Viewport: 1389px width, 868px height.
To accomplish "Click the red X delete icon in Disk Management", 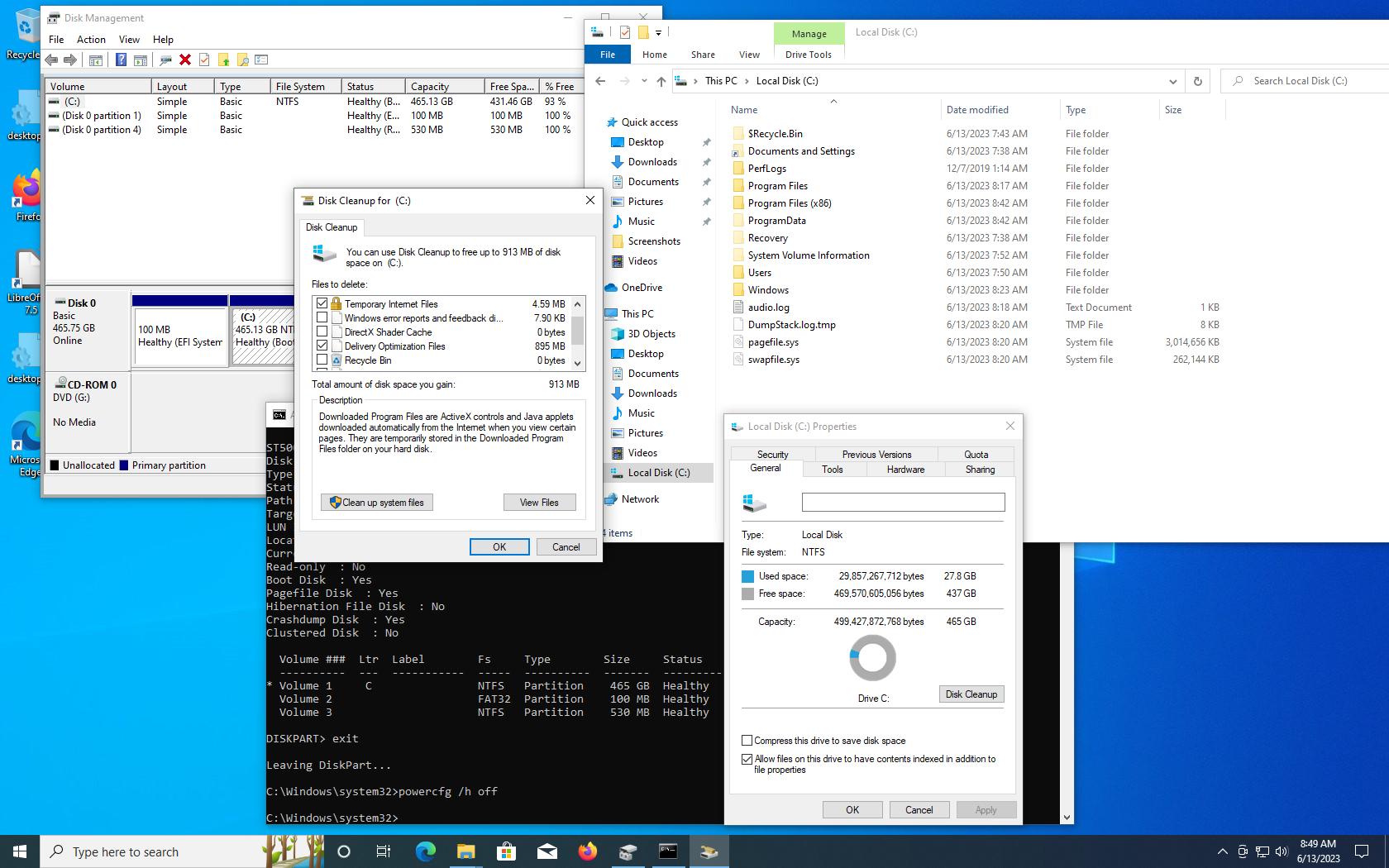I will [x=185, y=60].
